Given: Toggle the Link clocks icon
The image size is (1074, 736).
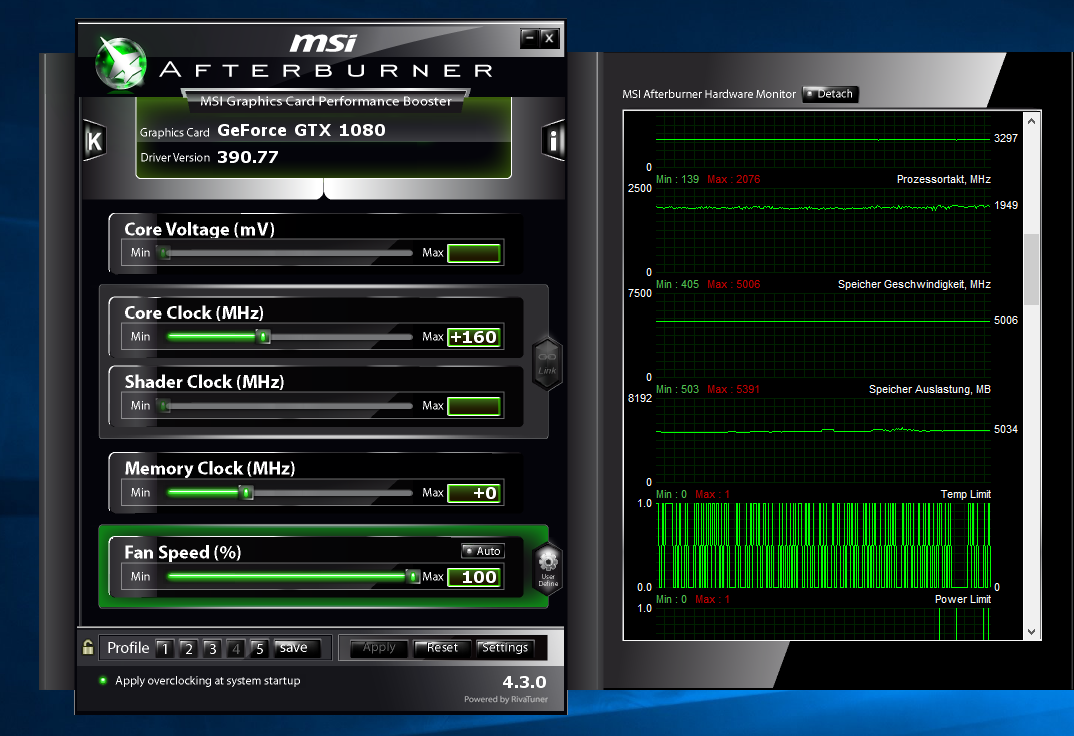Looking at the screenshot, I should 547,364.
